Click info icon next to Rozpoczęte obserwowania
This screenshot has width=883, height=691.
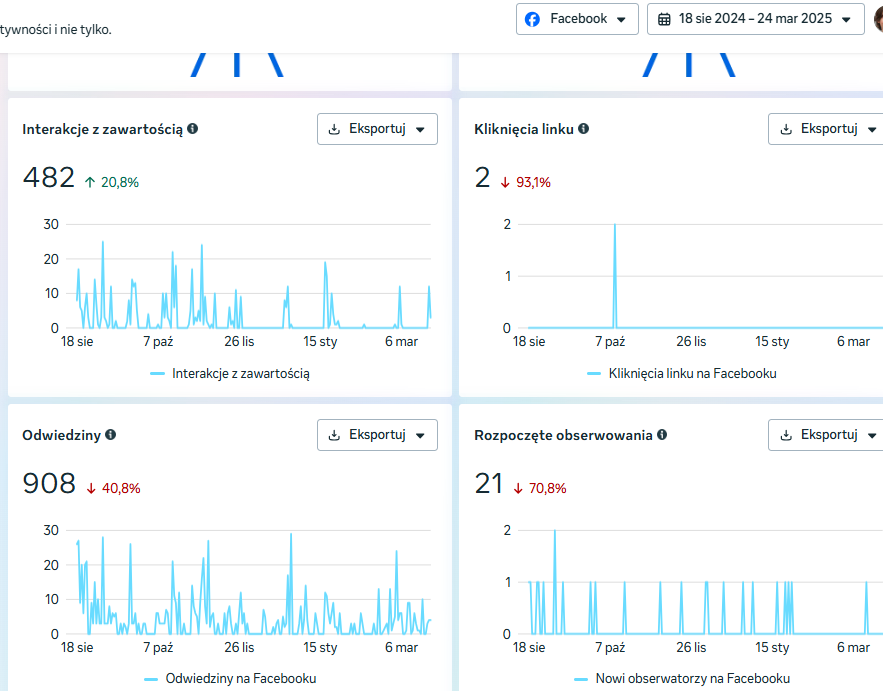(662, 434)
